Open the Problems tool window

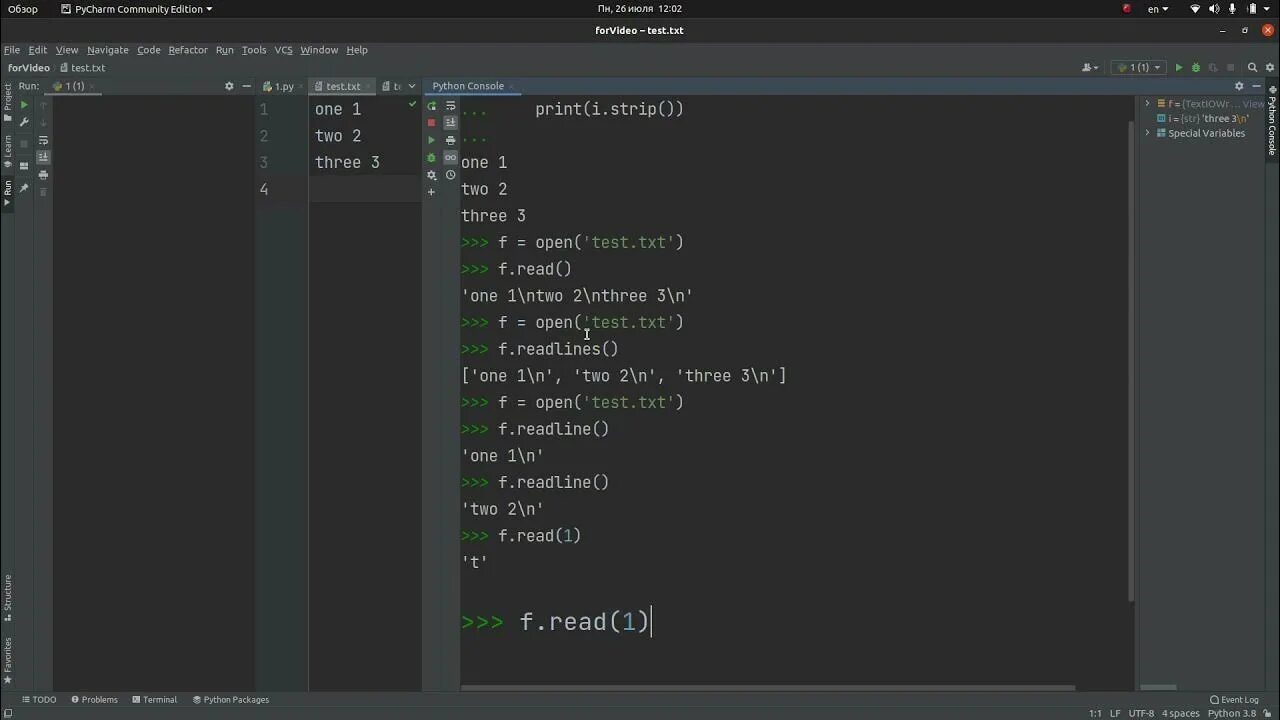(x=93, y=700)
